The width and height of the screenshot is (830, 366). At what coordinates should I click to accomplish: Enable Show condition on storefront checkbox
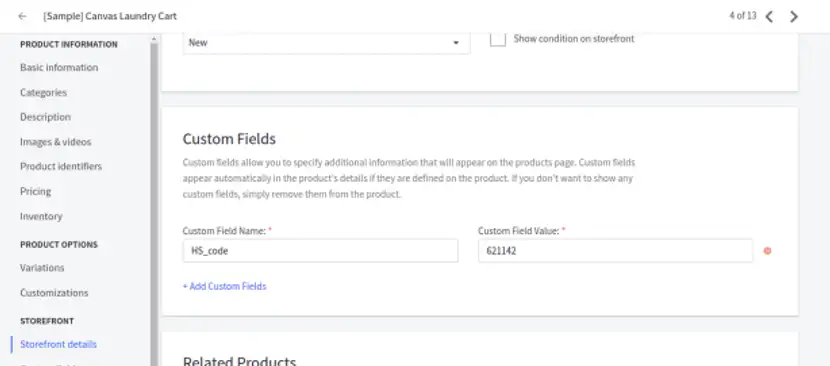[498, 39]
